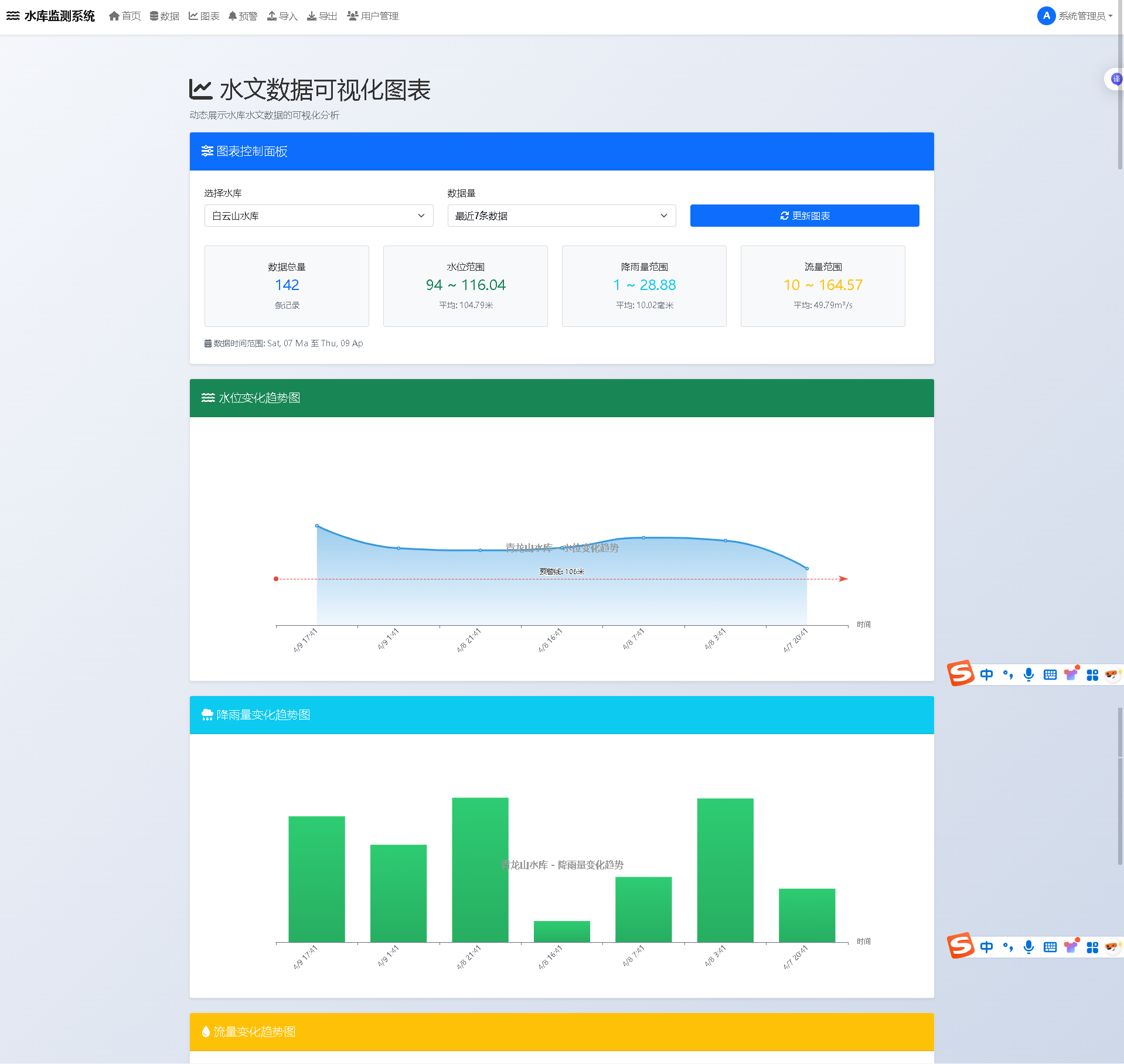Click the water level point at 4/9 1:41

(398, 548)
